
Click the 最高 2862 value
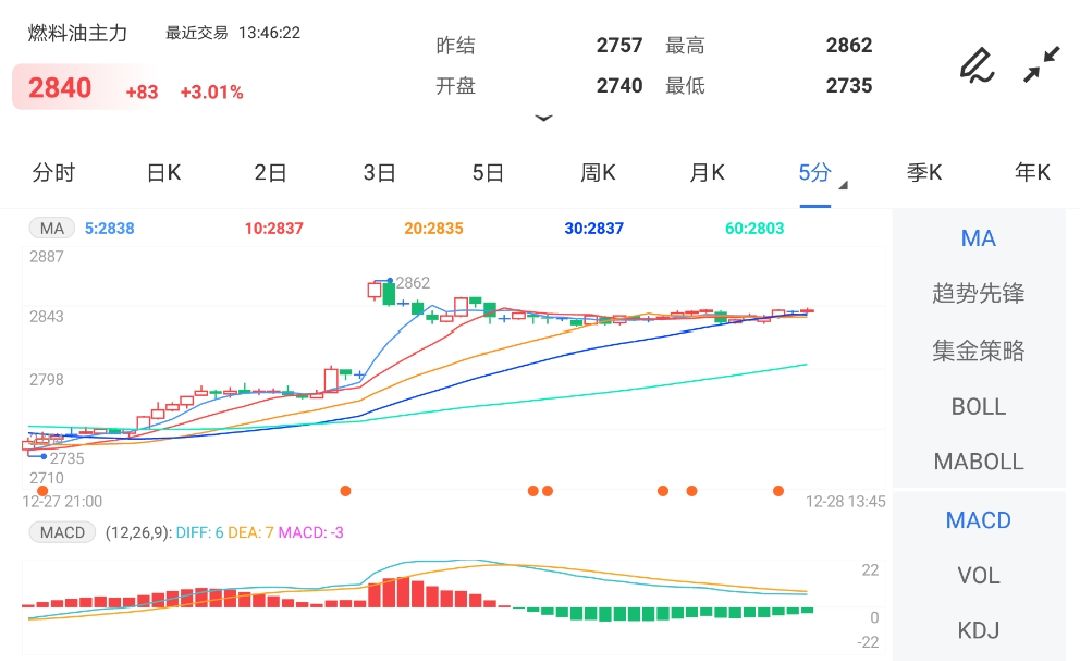click(x=849, y=45)
